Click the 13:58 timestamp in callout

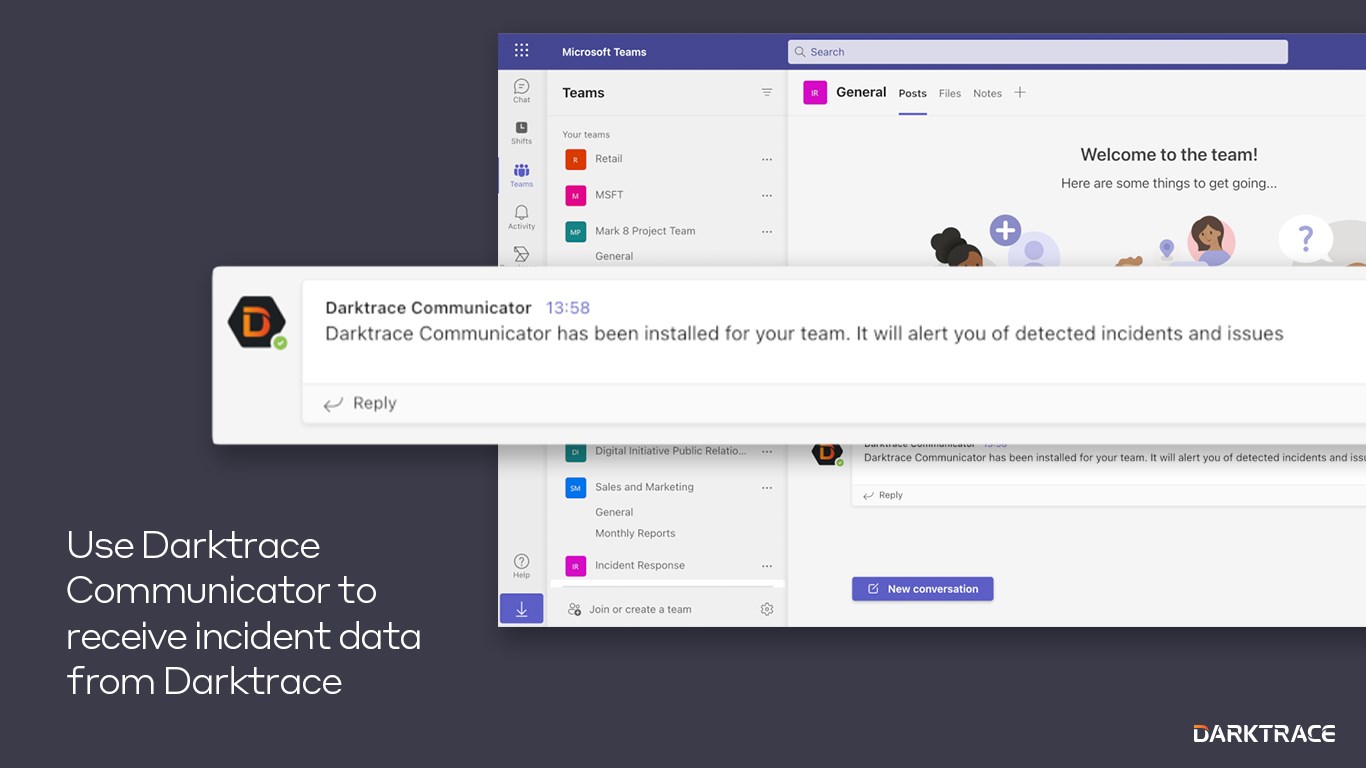pos(568,308)
